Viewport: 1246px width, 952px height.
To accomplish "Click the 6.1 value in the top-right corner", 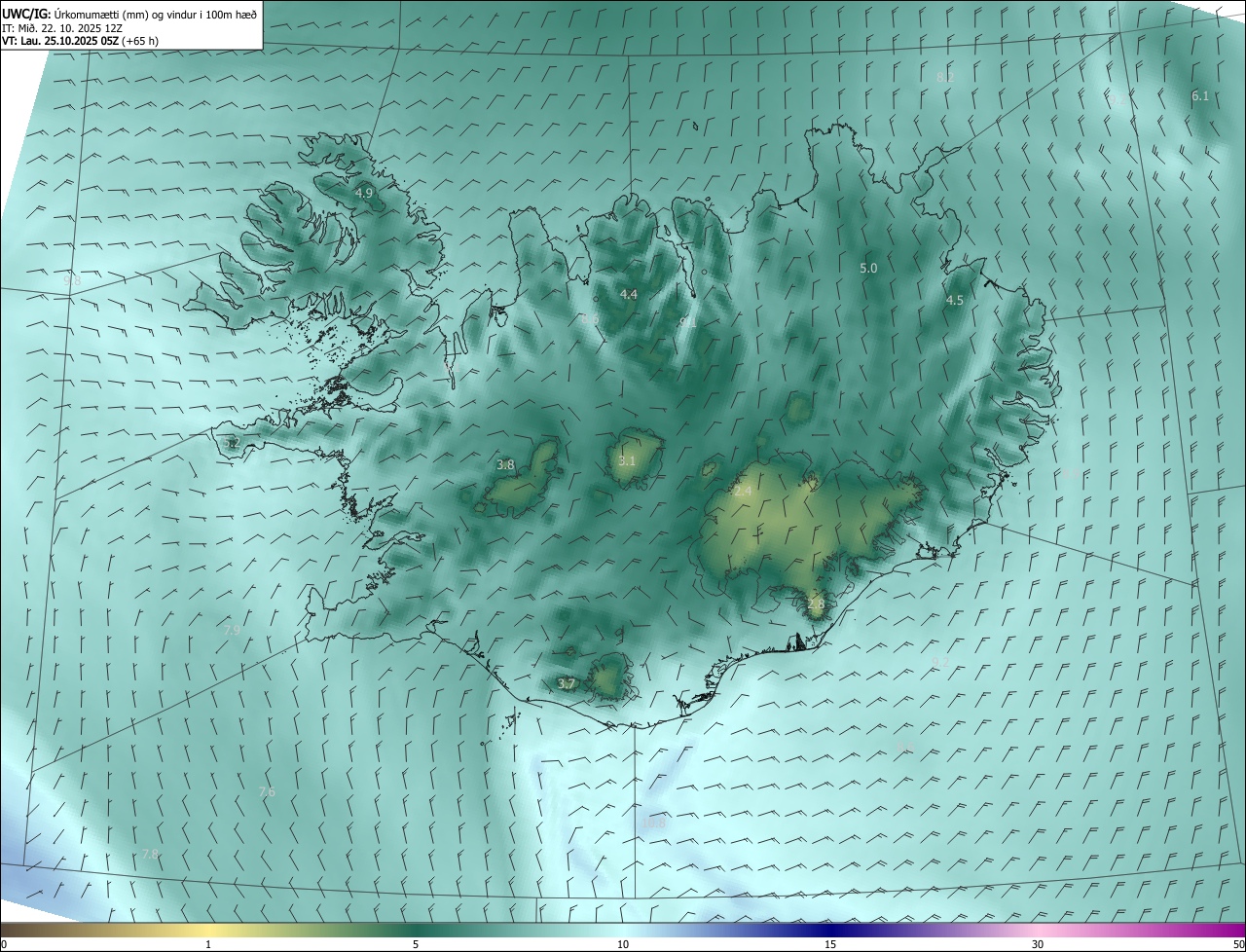I will 1200,95.
